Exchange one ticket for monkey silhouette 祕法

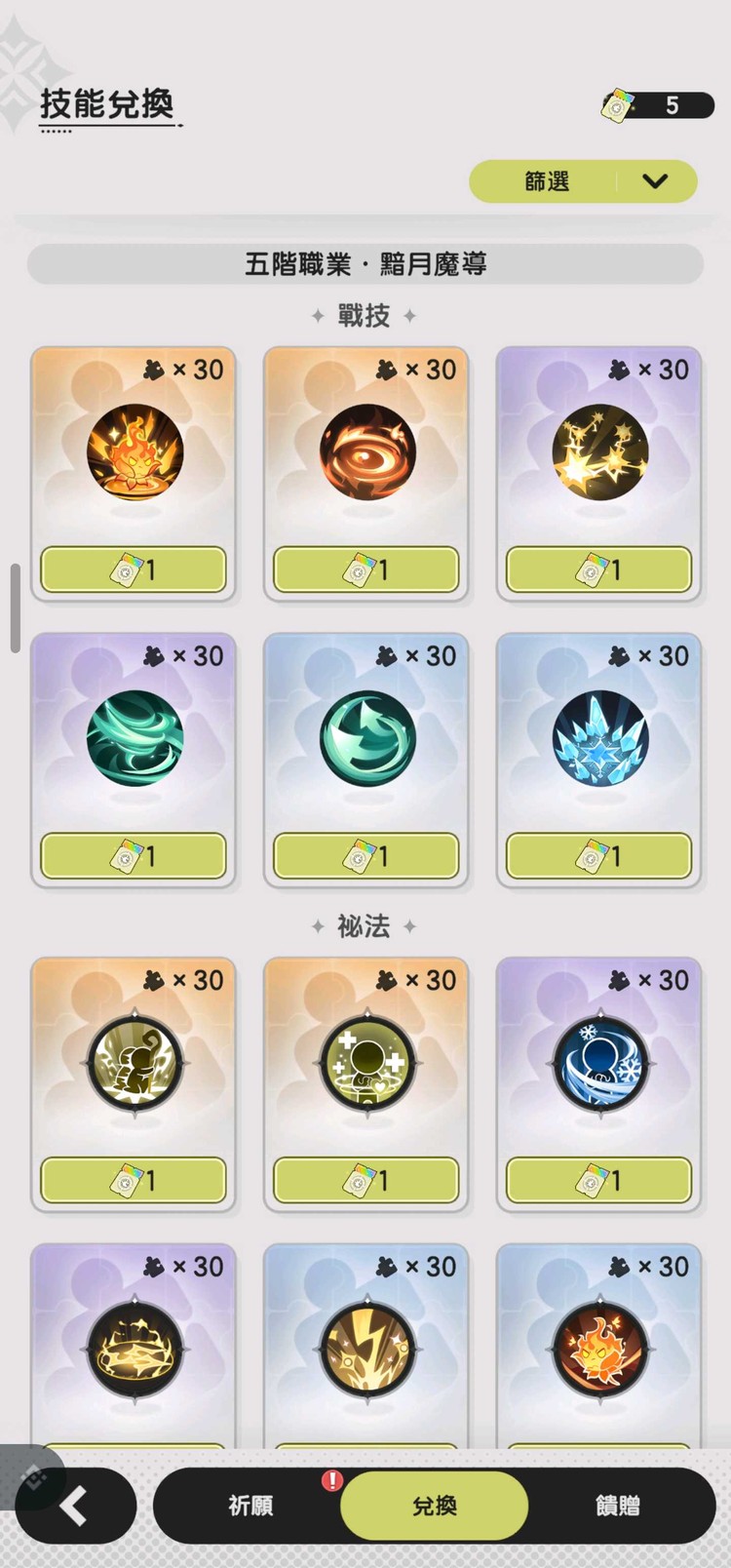[134, 1181]
